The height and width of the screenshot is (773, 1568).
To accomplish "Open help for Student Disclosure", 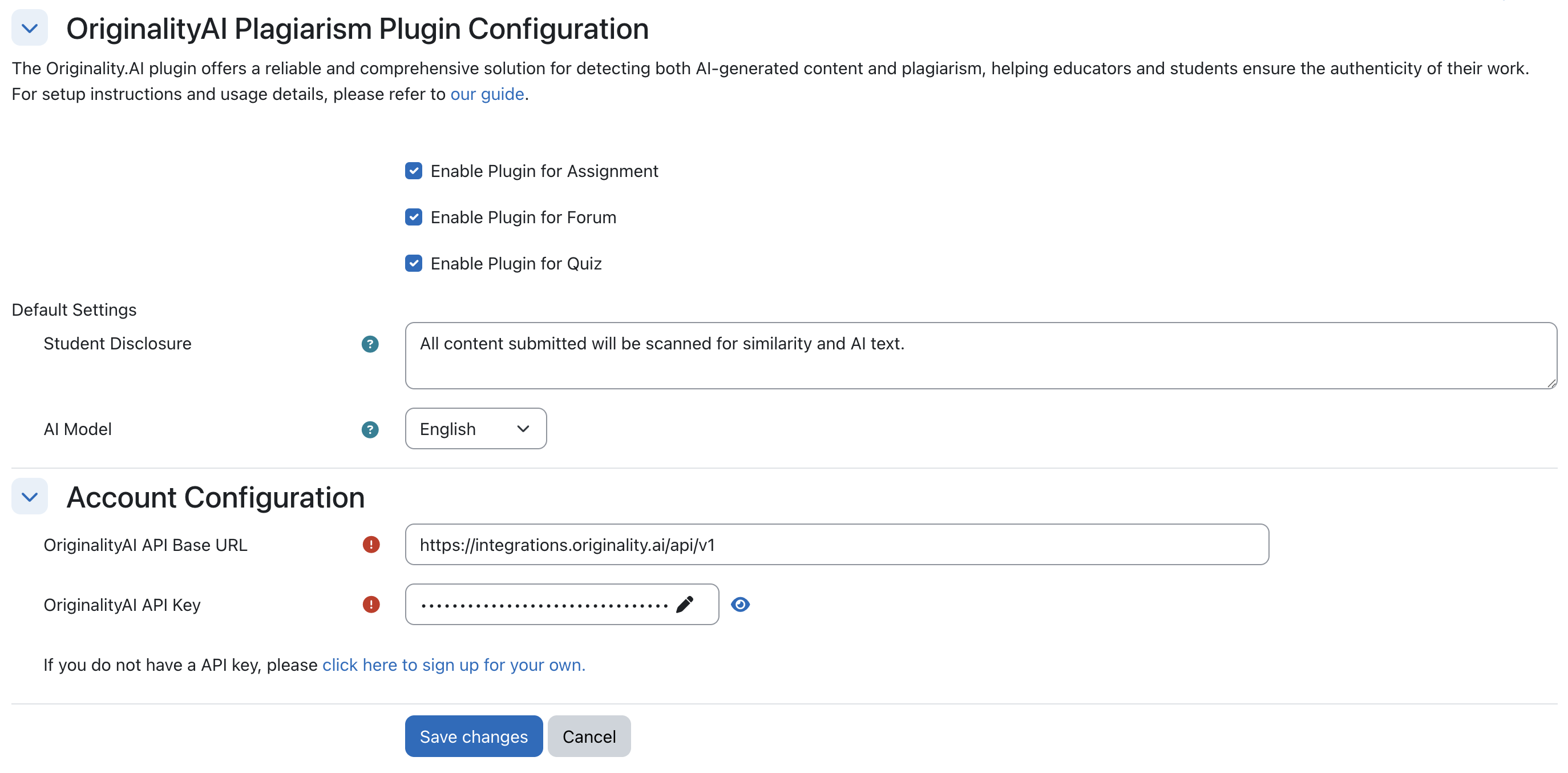I will [370, 344].
